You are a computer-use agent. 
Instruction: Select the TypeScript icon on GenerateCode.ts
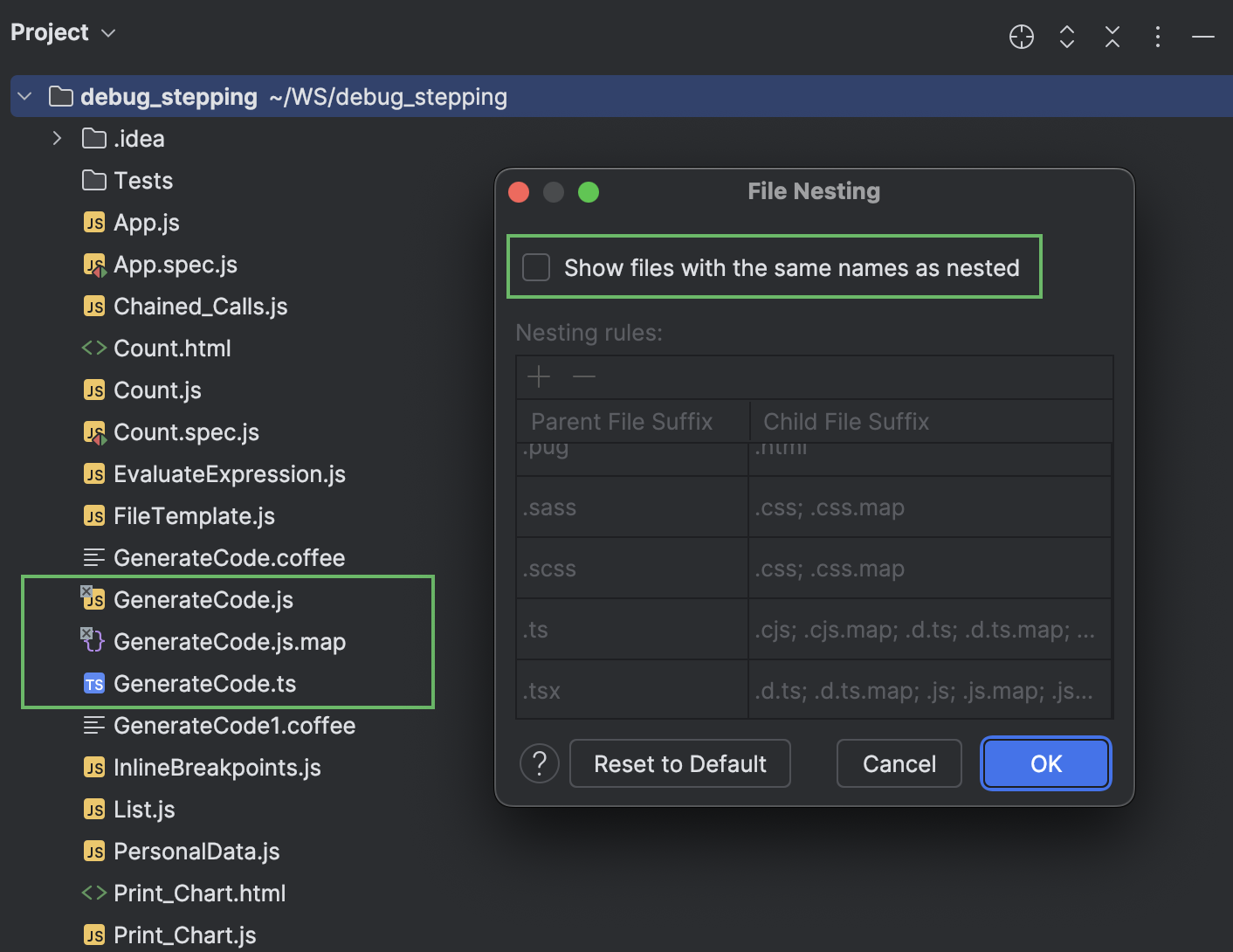[x=94, y=683]
